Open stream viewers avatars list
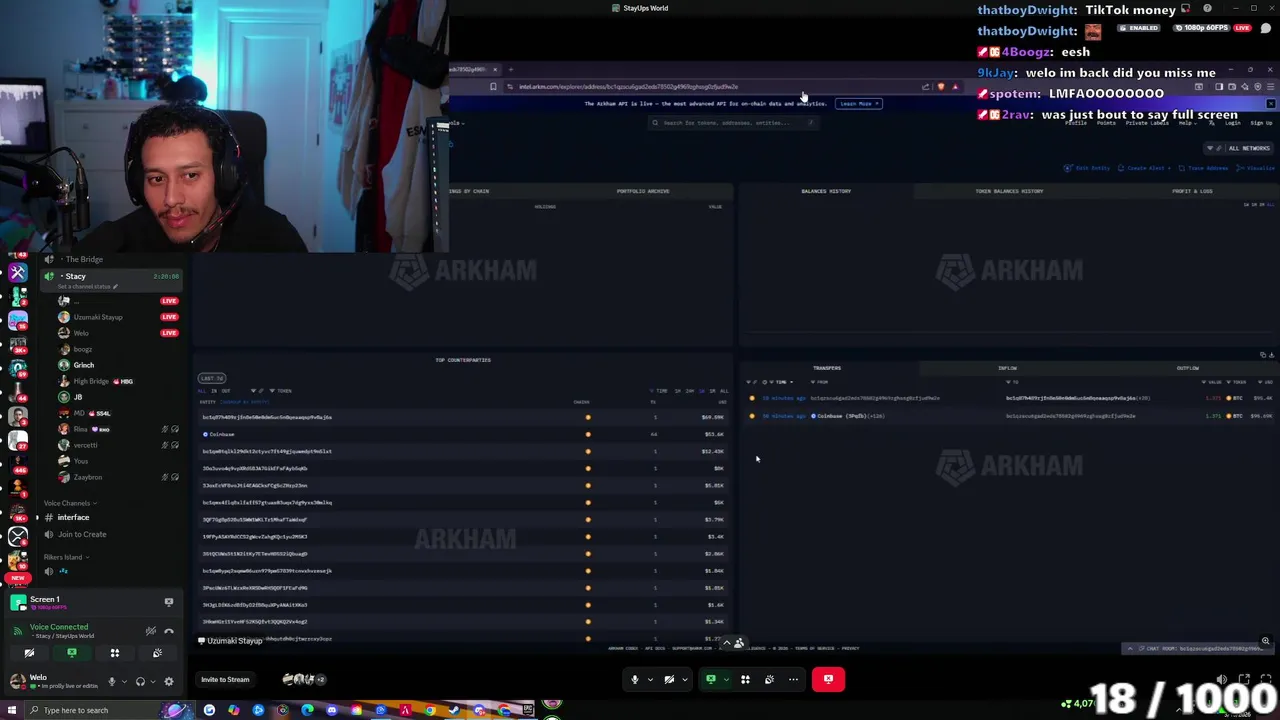The height and width of the screenshot is (720, 1280). (304, 680)
